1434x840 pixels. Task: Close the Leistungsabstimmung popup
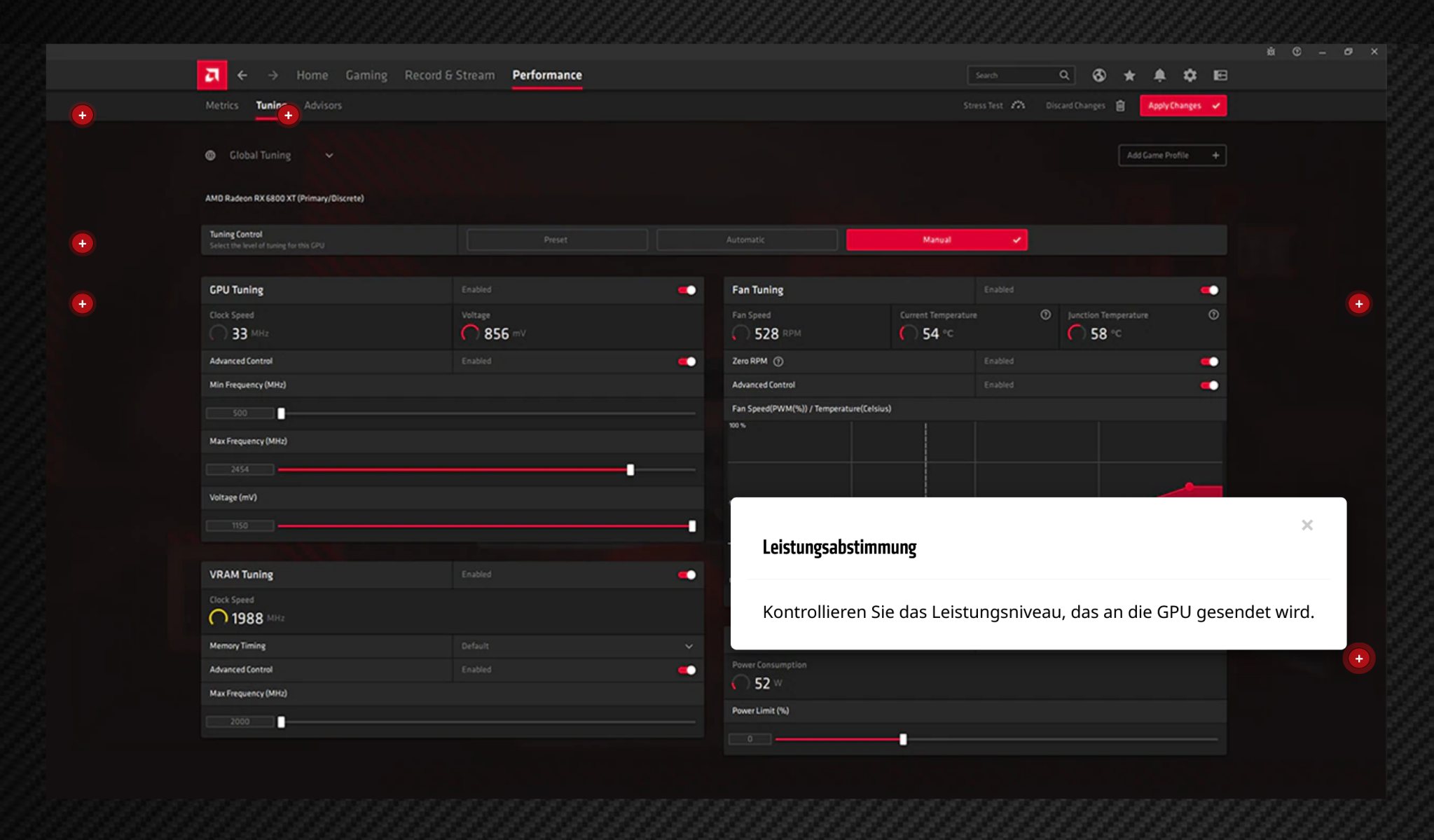[1307, 525]
